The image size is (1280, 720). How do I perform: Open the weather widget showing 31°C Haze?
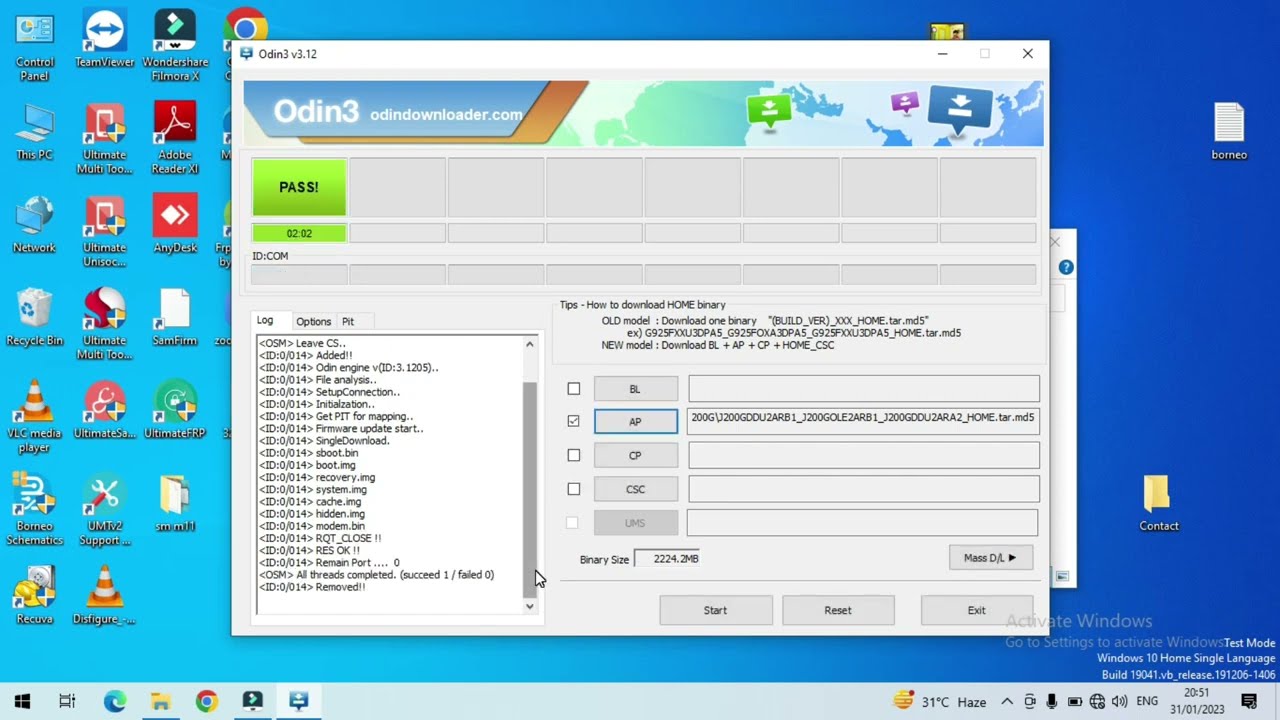coord(939,702)
